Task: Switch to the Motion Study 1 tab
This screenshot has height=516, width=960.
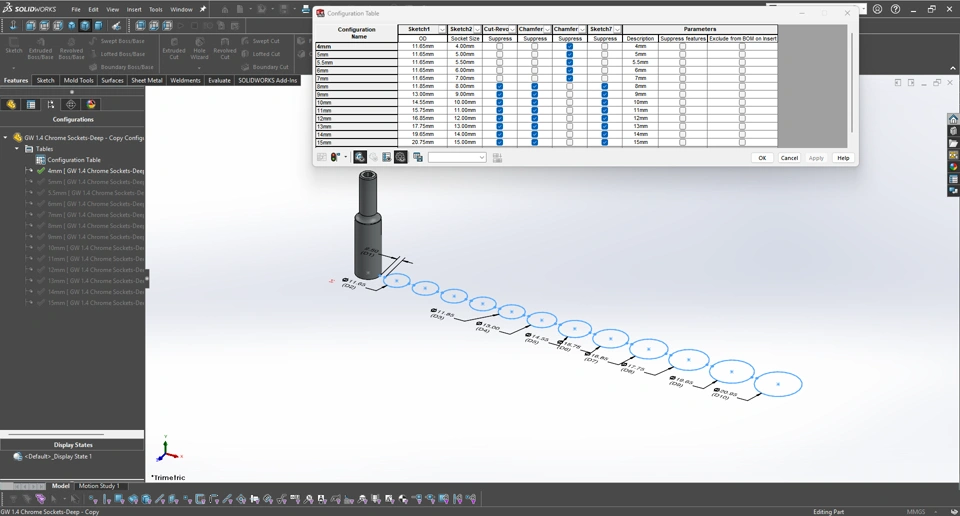Action: (x=99, y=486)
